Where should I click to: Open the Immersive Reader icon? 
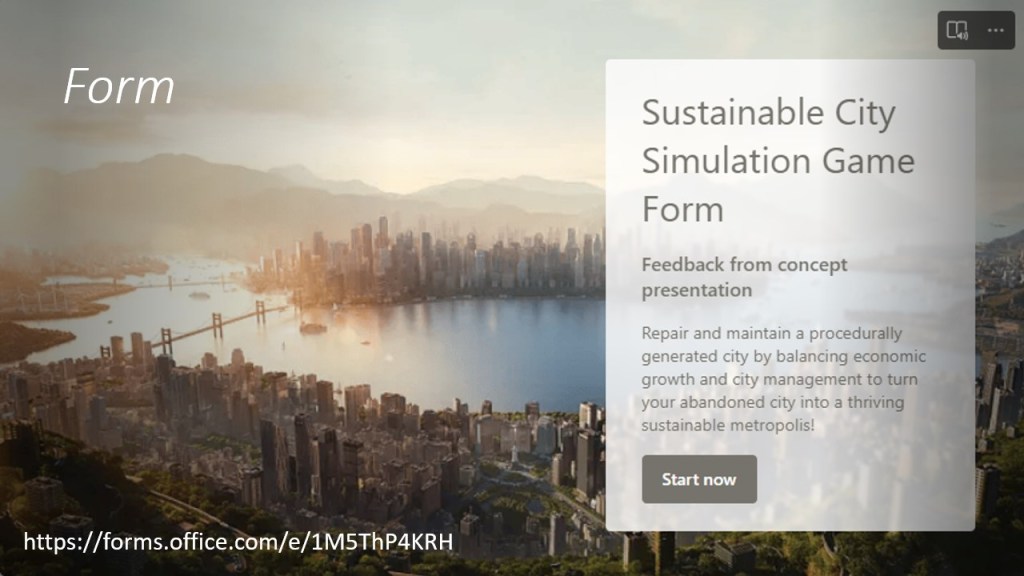[x=958, y=30]
